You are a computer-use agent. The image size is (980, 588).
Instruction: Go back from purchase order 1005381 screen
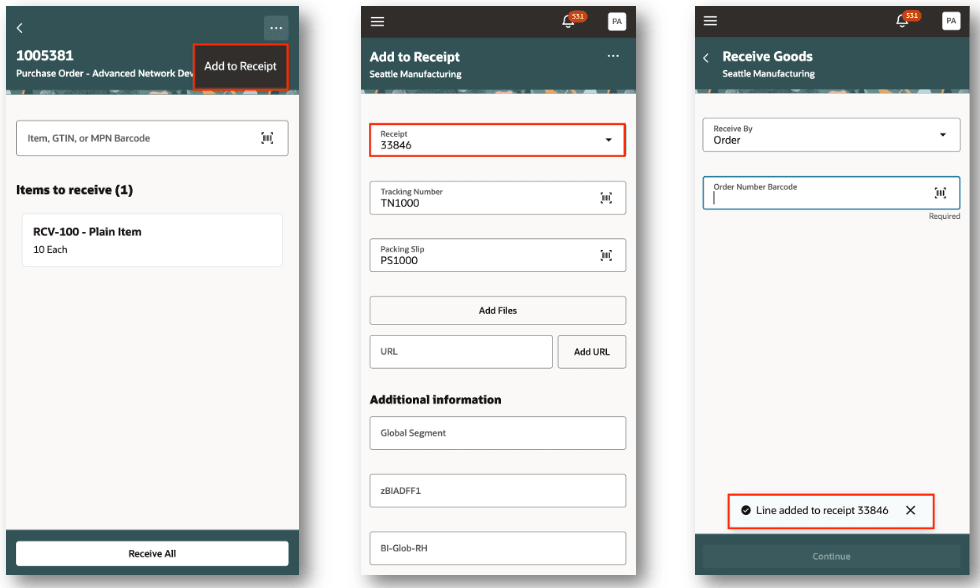(x=20, y=27)
